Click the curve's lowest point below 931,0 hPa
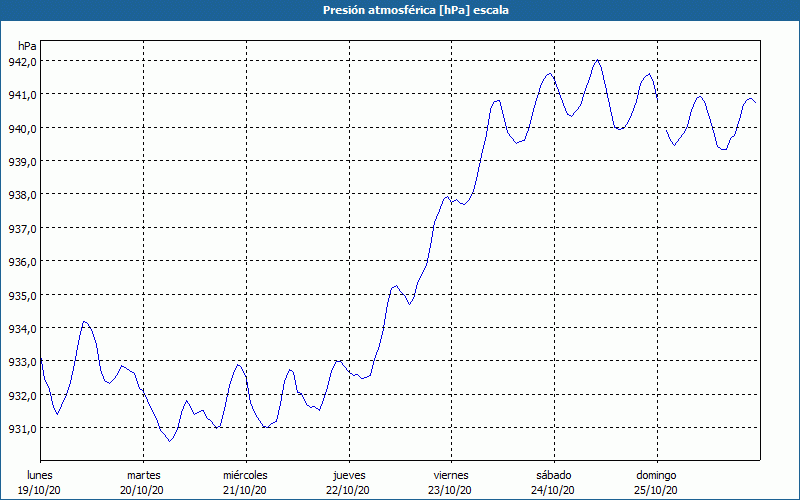The height and width of the screenshot is (500, 800). (170, 441)
